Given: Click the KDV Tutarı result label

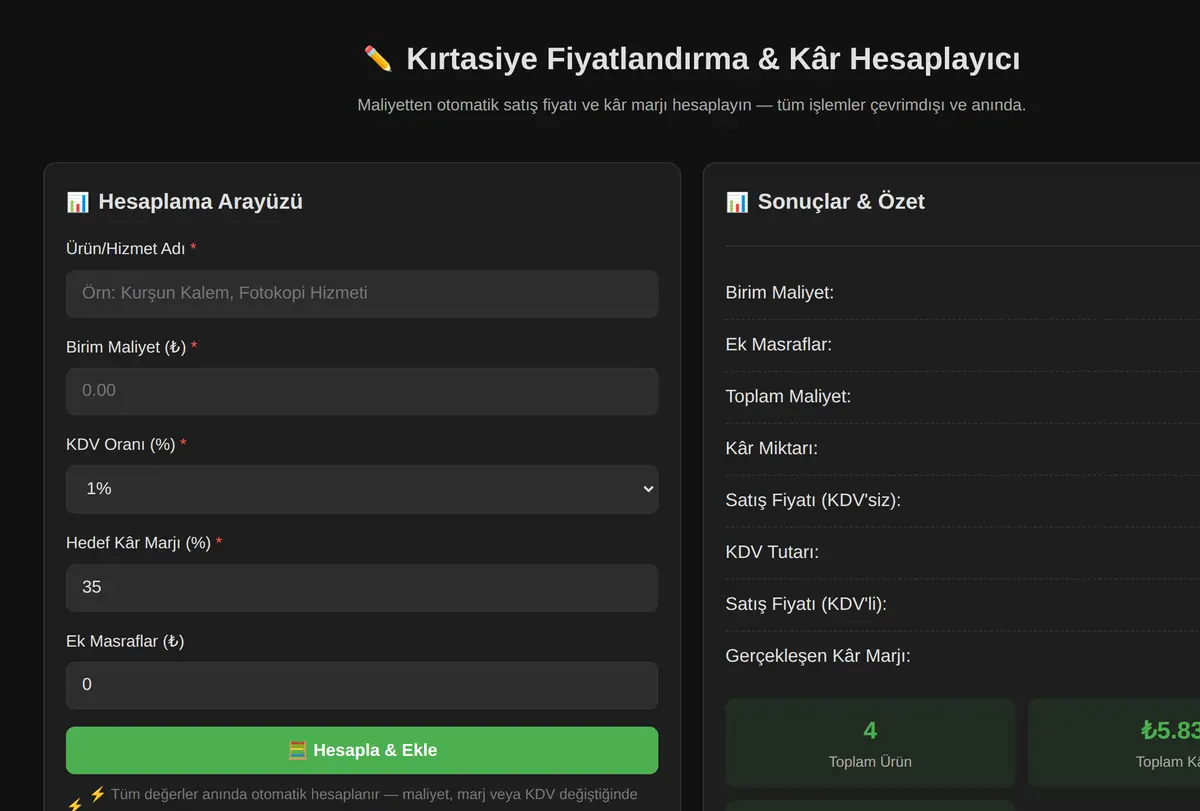Looking at the screenshot, I should point(772,553).
